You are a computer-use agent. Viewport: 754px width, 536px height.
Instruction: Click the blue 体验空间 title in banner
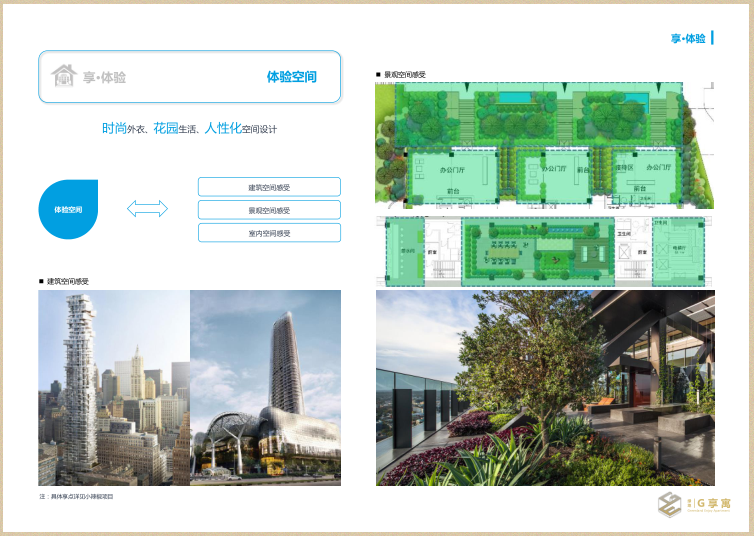click(x=291, y=77)
